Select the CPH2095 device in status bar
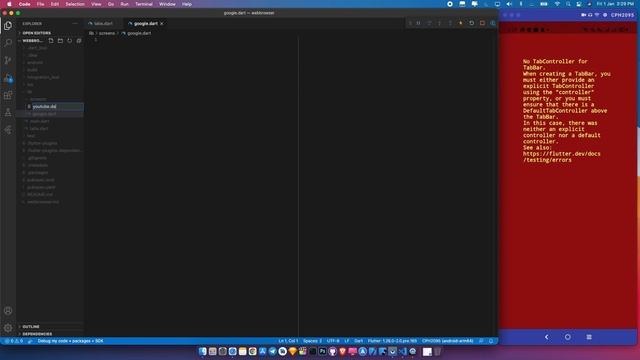Image resolution: width=640 pixels, height=360 pixels. [x=447, y=341]
